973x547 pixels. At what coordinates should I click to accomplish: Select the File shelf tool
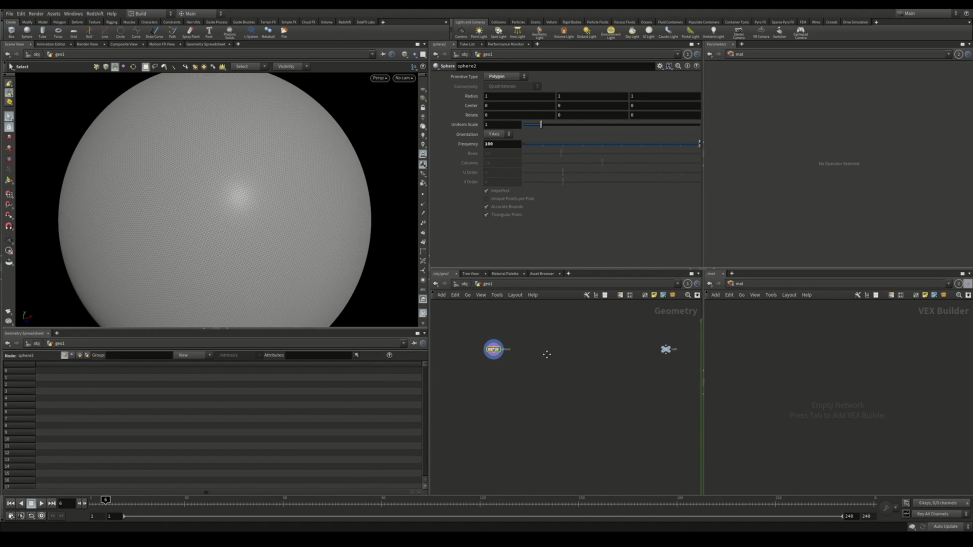pyautogui.click(x=284, y=32)
